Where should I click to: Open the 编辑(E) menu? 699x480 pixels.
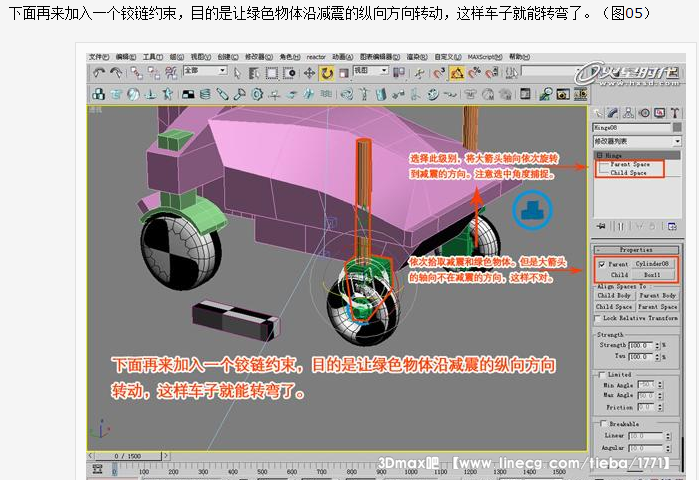126,57
